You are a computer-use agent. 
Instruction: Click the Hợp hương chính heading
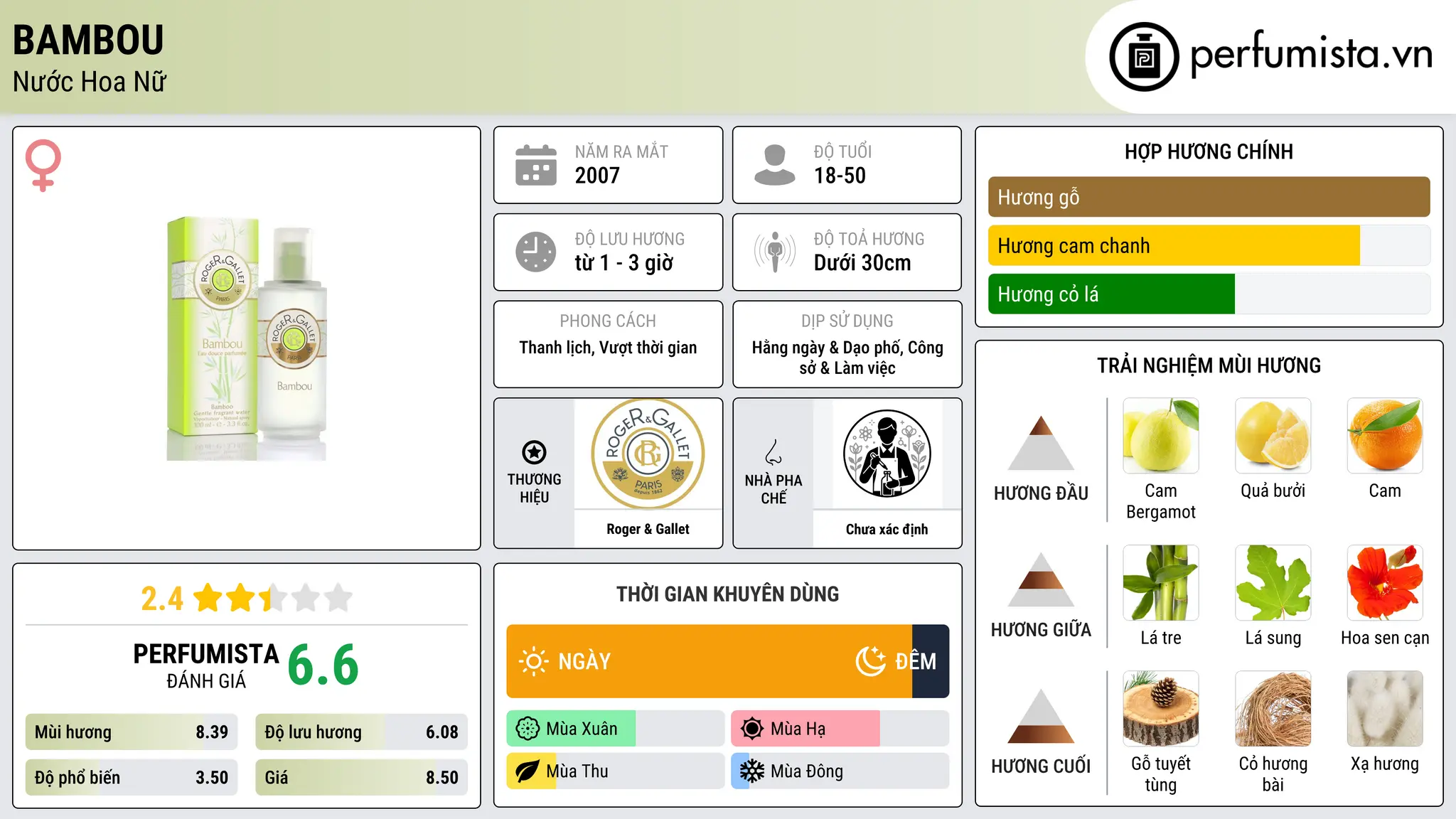tap(1209, 151)
